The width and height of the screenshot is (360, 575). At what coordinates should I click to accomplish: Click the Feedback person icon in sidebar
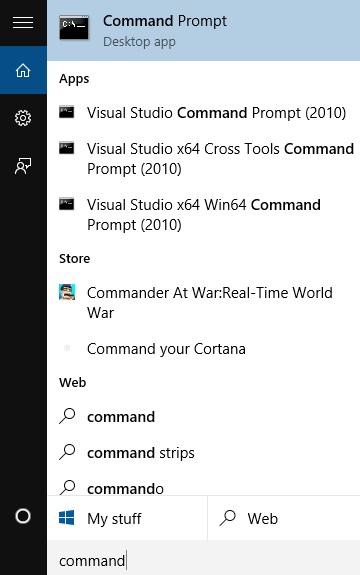[23, 166]
